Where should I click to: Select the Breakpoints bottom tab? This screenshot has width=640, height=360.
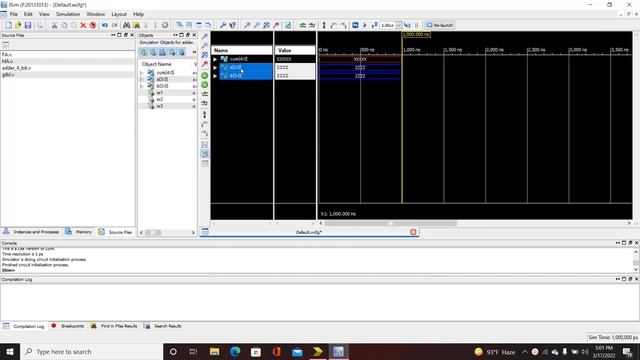(68, 326)
